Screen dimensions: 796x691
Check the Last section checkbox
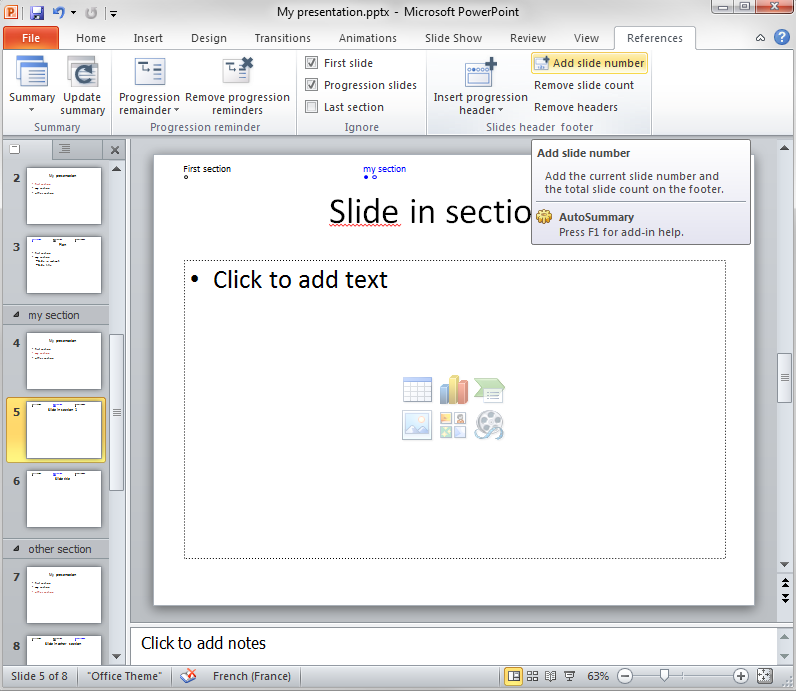(x=311, y=107)
